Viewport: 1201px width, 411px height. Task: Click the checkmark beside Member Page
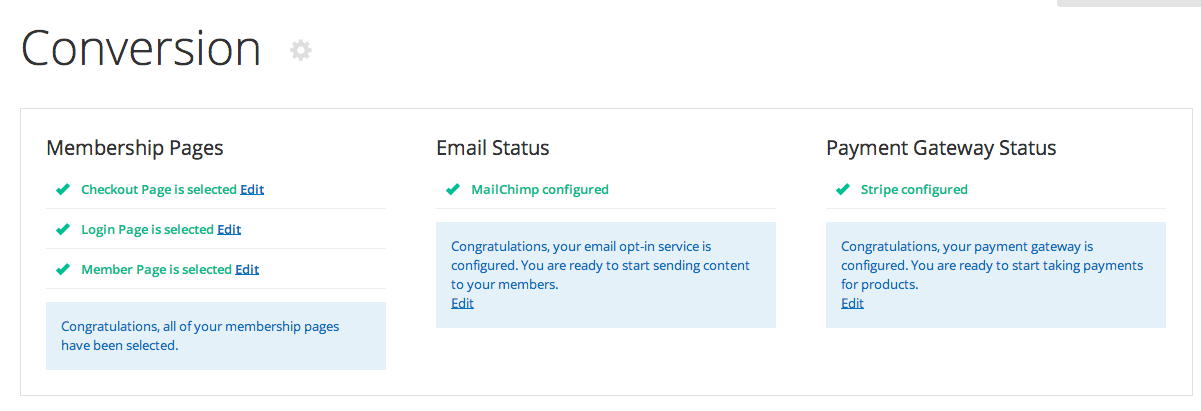tap(62, 269)
